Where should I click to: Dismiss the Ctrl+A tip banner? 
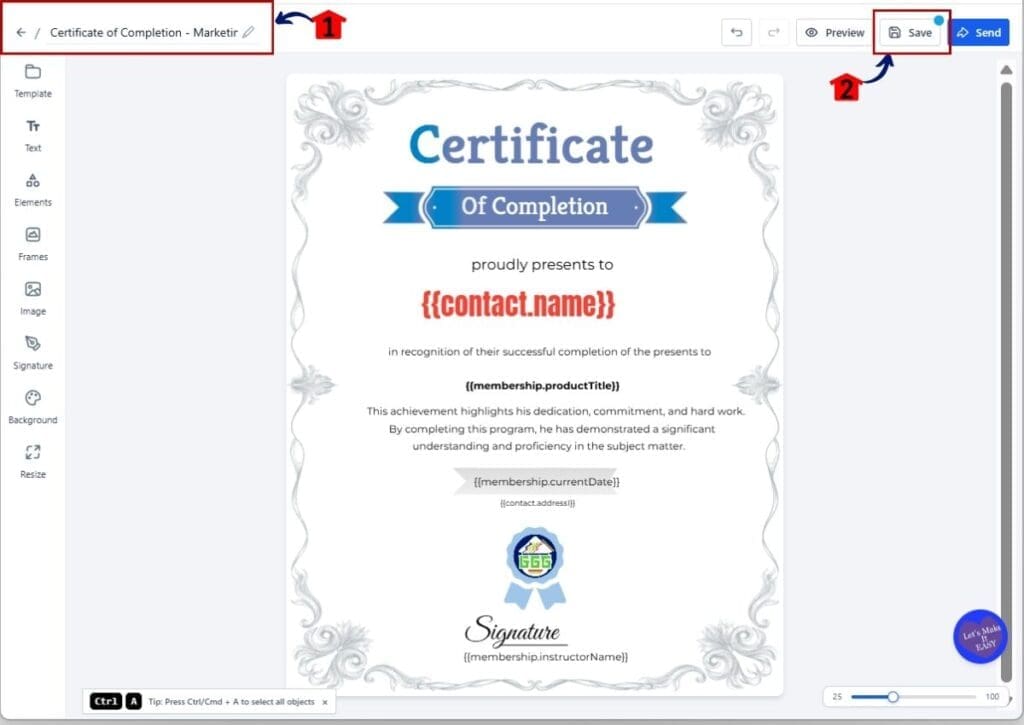click(324, 702)
